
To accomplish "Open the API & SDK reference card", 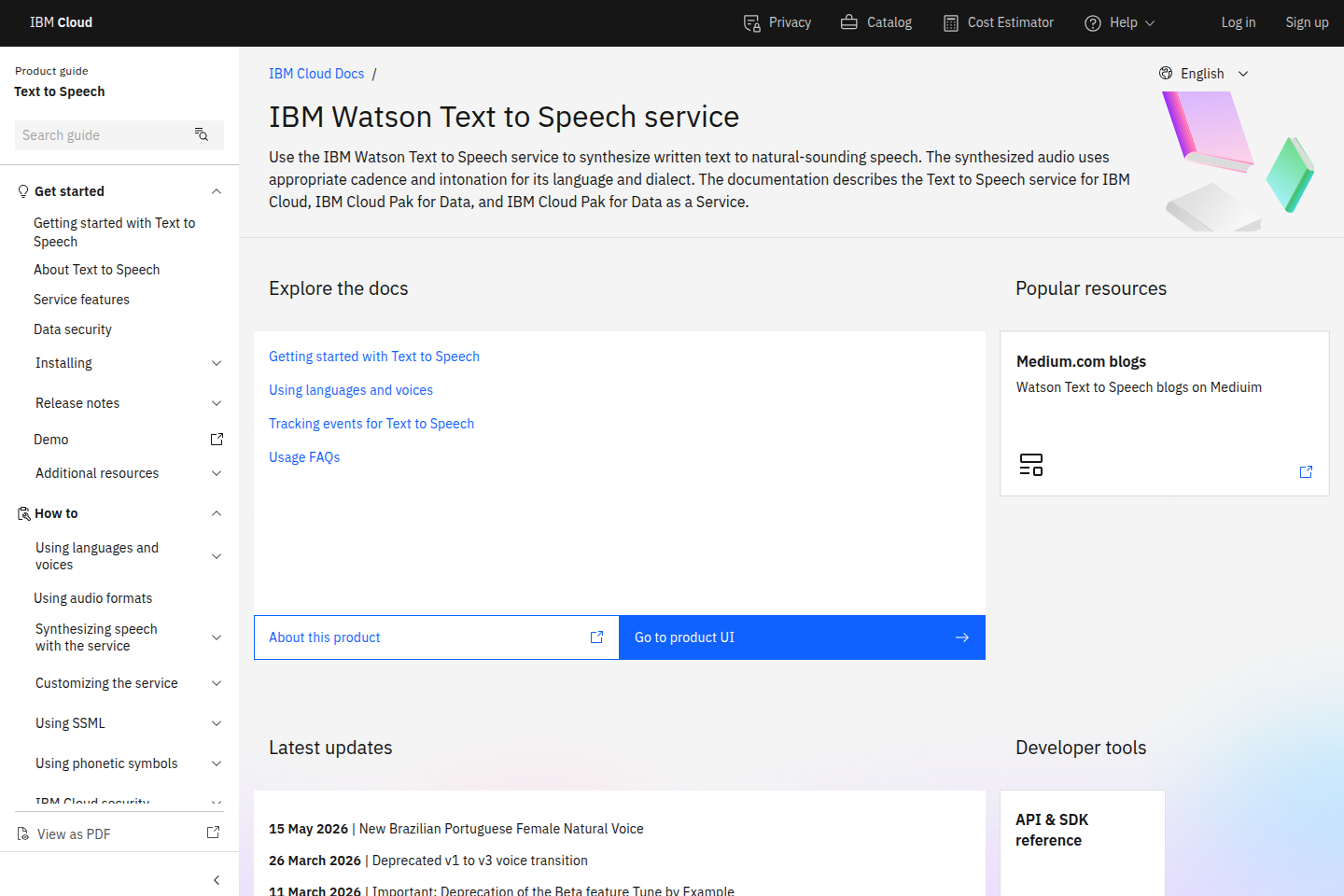I will pyautogui.click(x=1083, y=843).
